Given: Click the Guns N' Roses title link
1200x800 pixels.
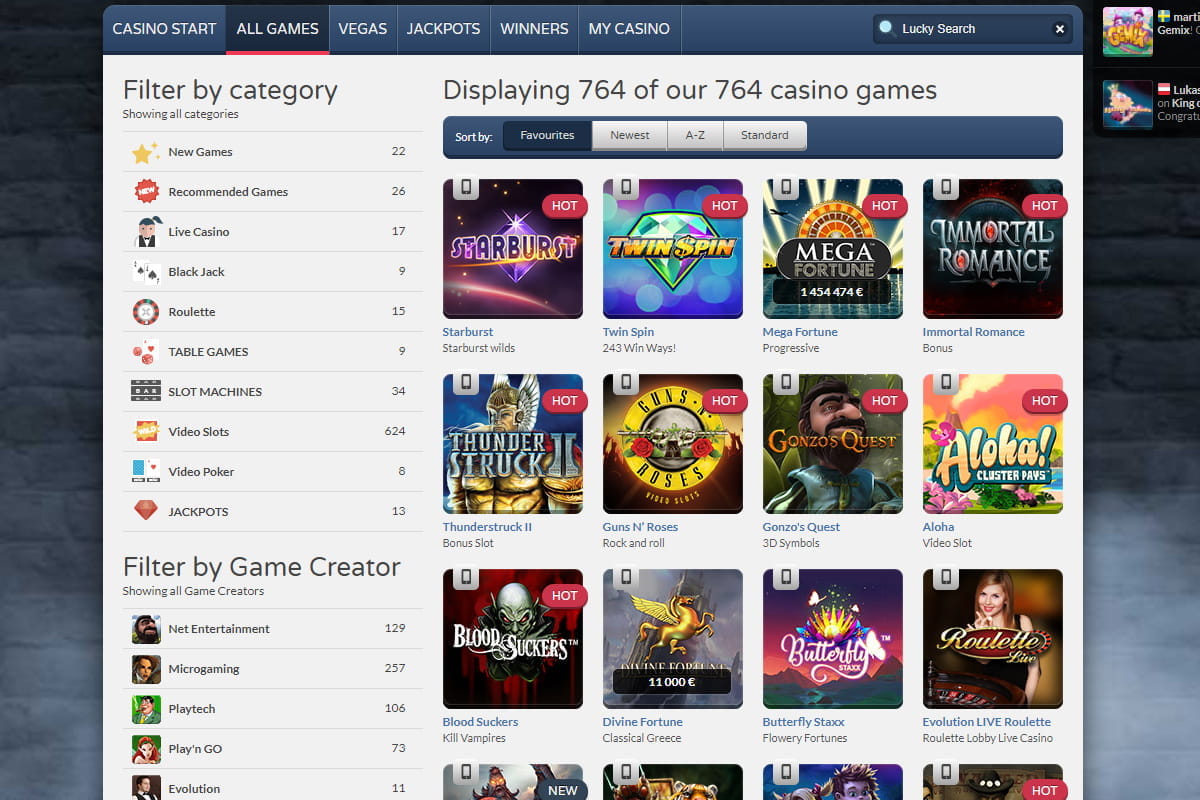Looking at the screenshot, I should pyautogui.click(x=640, y=527).
